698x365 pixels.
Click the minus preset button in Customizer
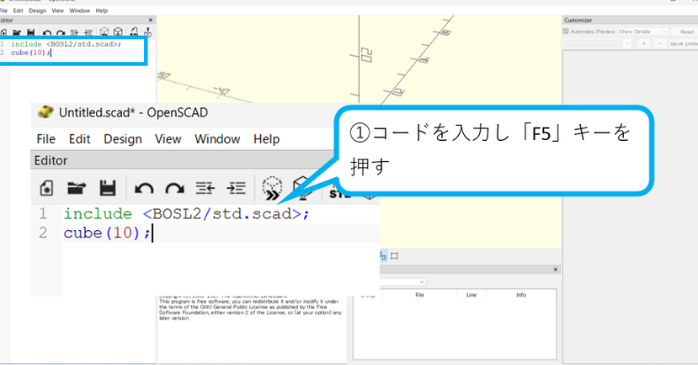[660, 44]
